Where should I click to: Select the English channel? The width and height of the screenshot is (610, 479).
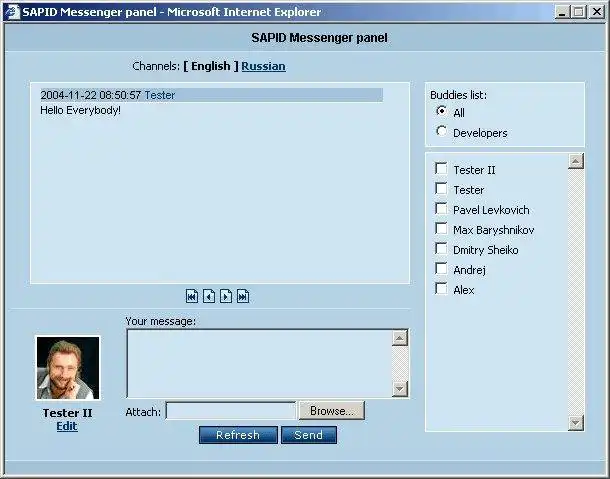(x=211, y=66)
